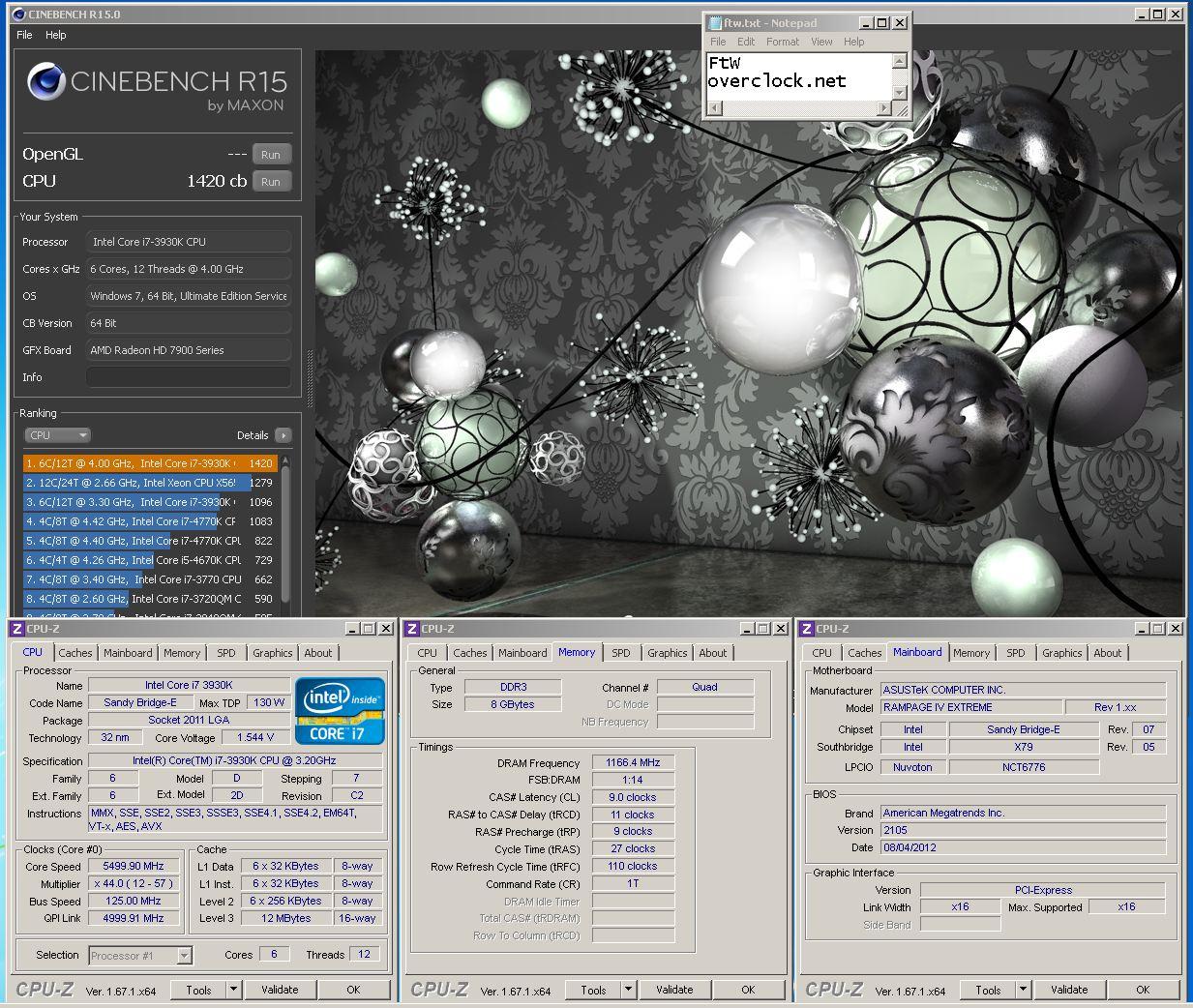
Task: Switch to SPD tab in middle CPU-Z window
Action: click(621, 653)
